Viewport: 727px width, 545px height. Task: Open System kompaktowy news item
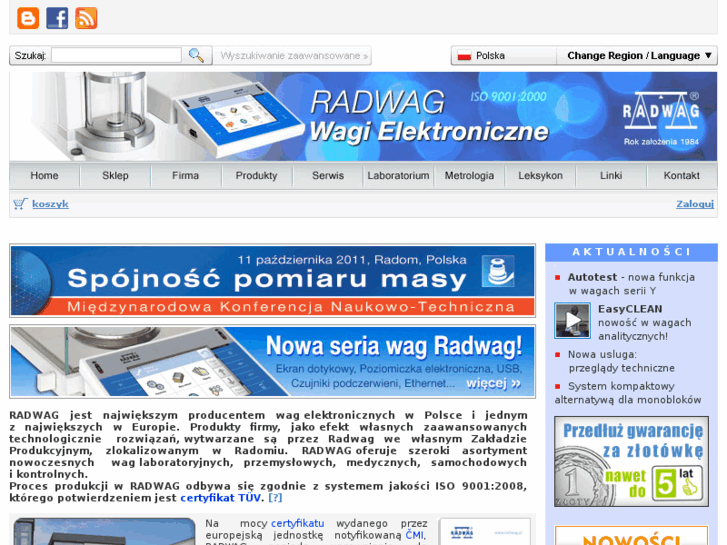point(628,393)
